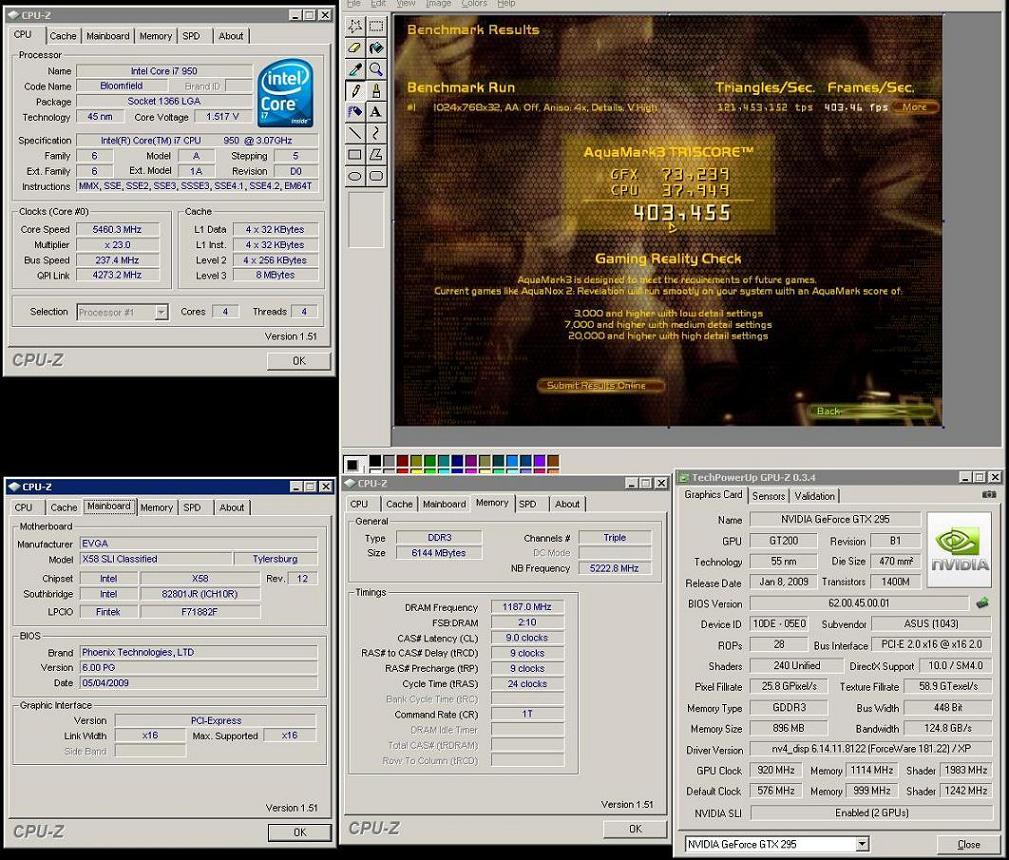Choose the Rectangle shape tool
The image size is (1009, 860).
355,154
